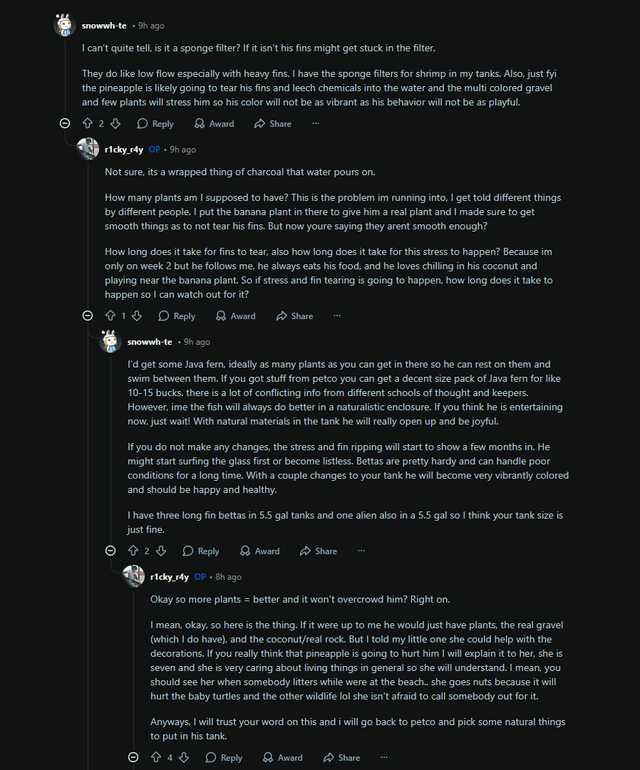Collapse r1cky_r4y's final reply thread
This screenshot has width=640, height=770.
point(133,758)
